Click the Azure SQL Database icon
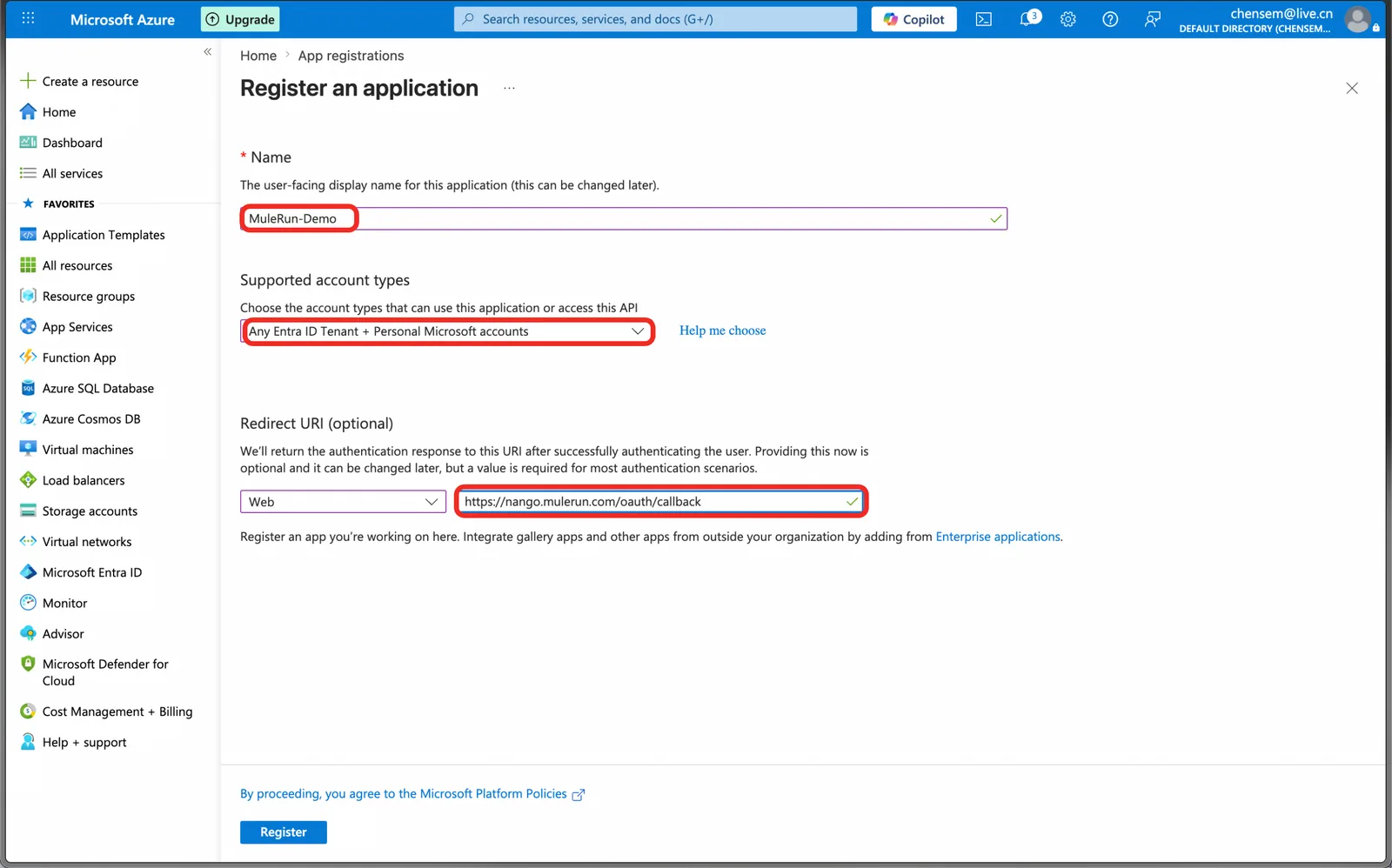Screen dimensions: 1392x868 (28, 388)
